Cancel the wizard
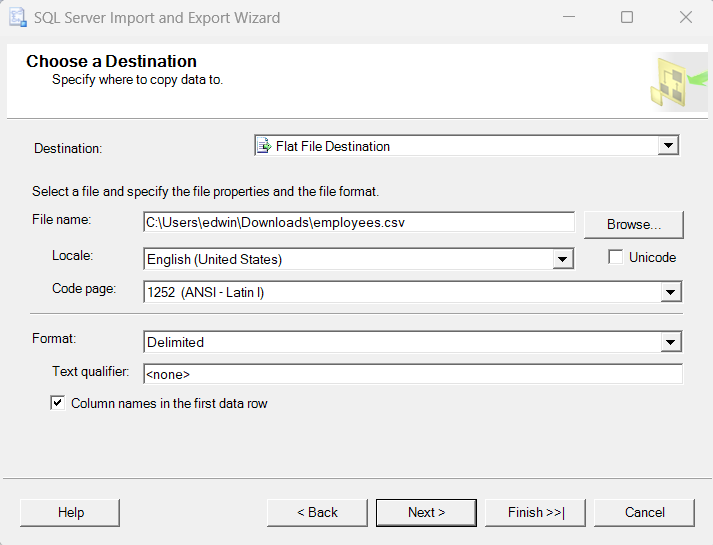The width and height of the screenshot is (713, 545). [644, 513]
